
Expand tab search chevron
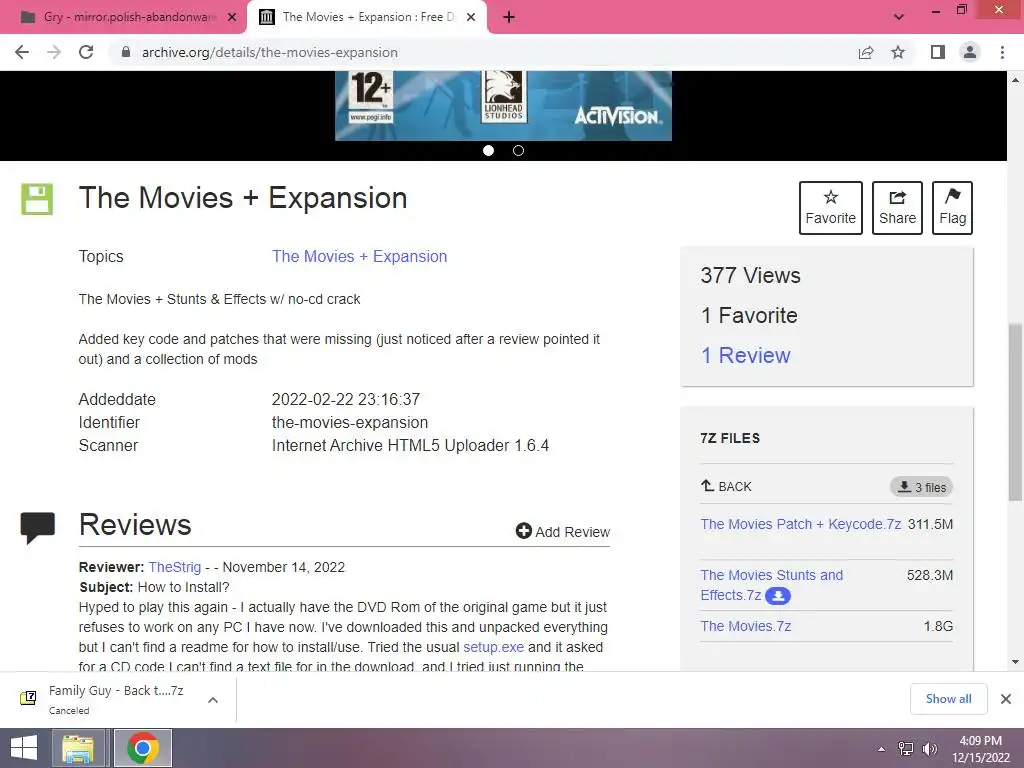click(899, 17)
